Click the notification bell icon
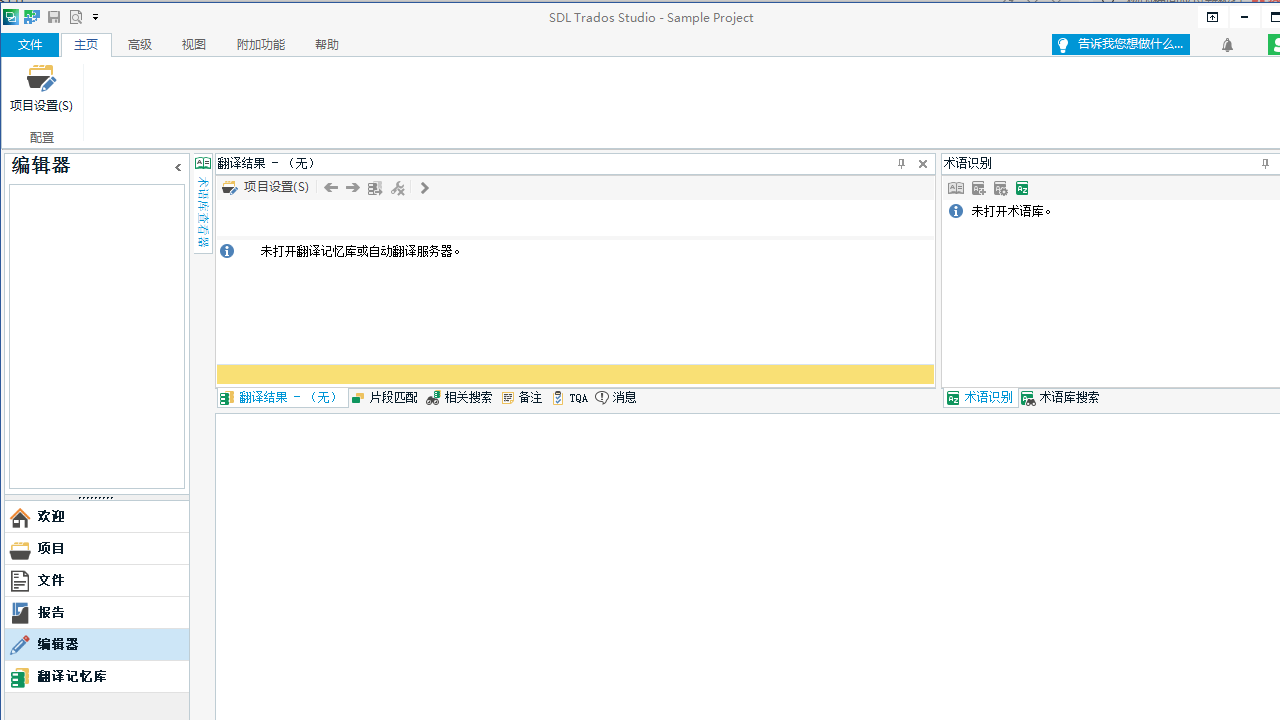 [1227, 44]
